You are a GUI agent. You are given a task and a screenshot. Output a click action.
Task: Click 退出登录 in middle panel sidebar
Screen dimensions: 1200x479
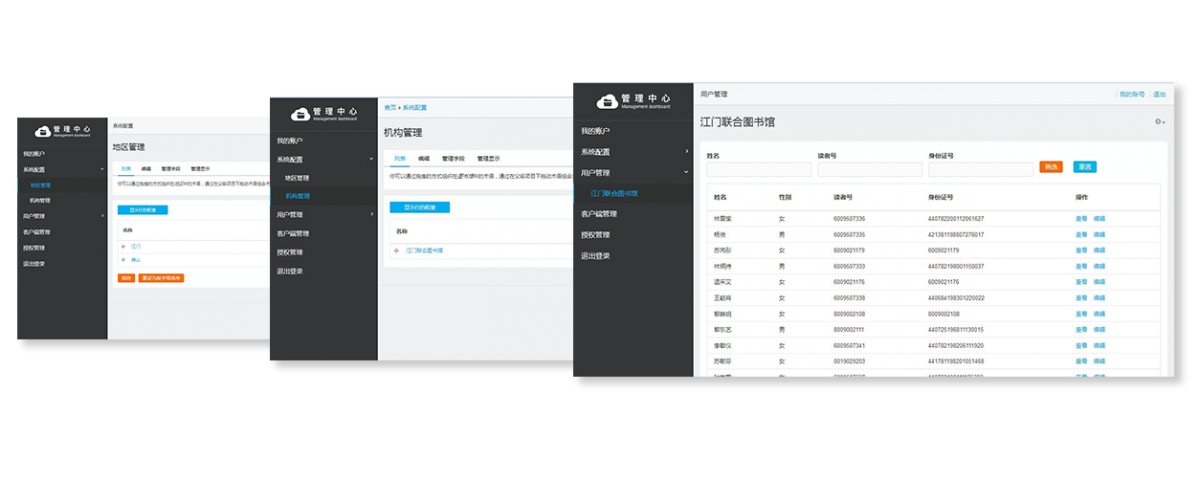tap(290, 271)
